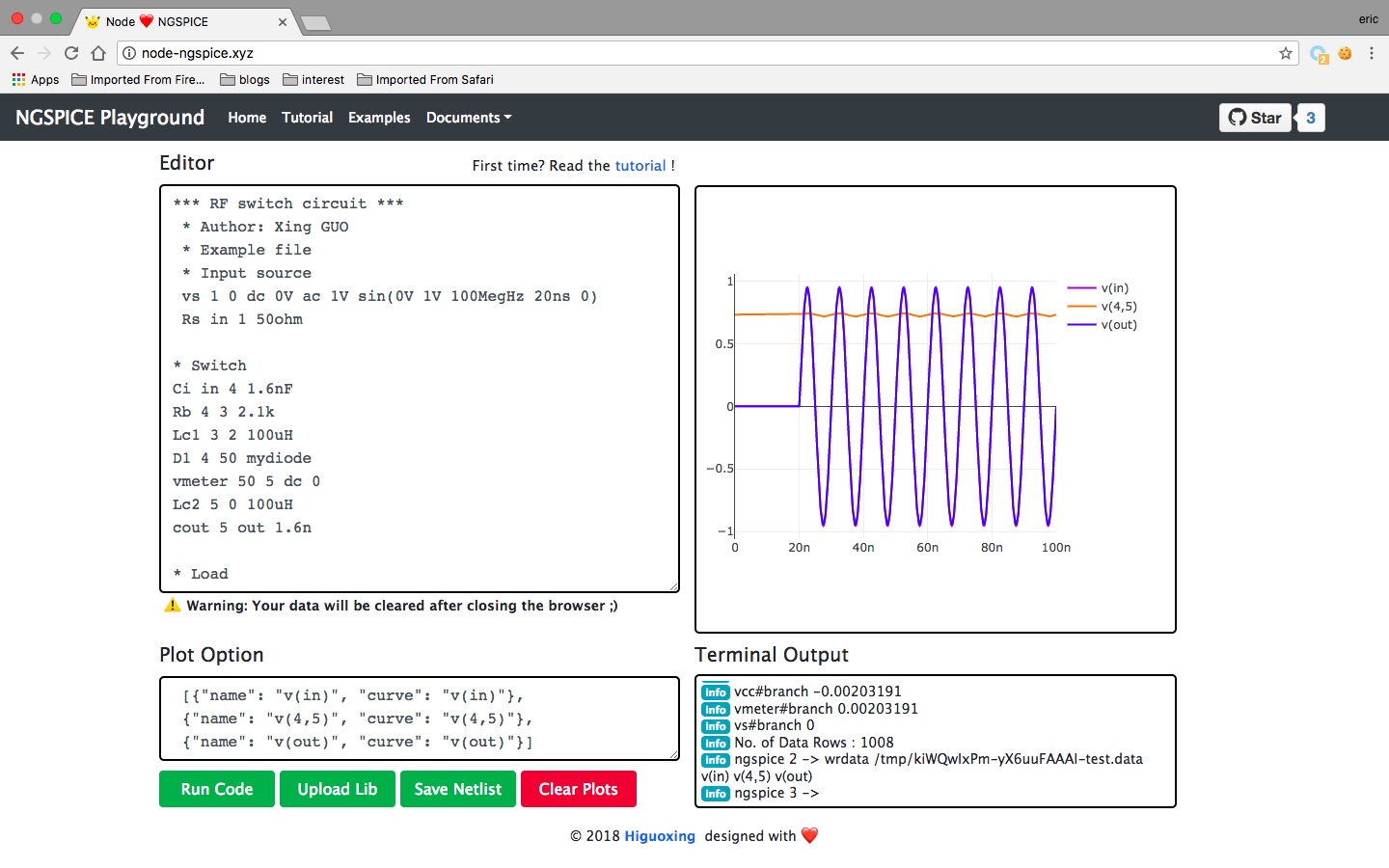Click the eric profile label
Viewport: 1389px width, 868px height.
1369,19
